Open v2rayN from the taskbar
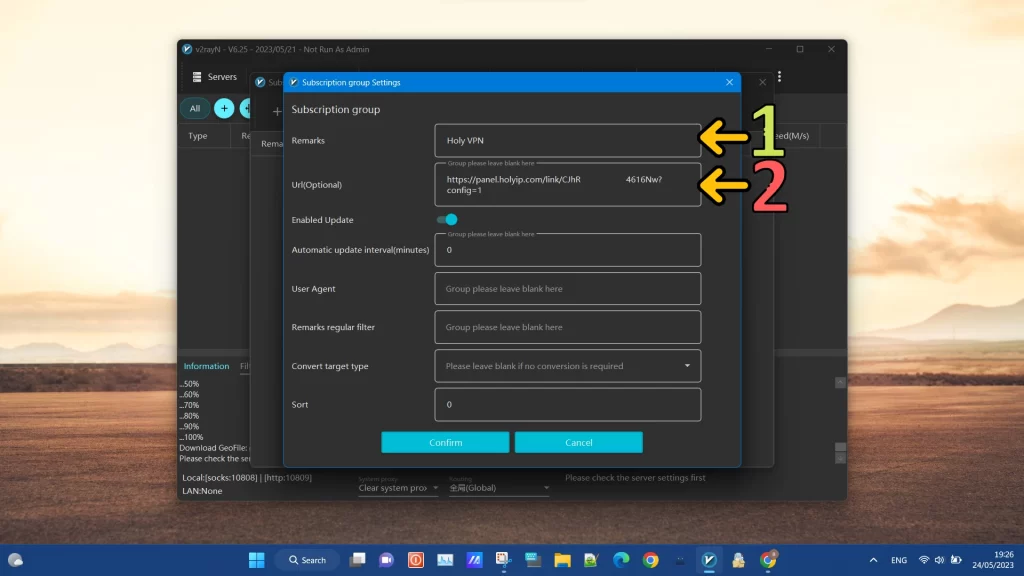Image resolution: width=1024 pixels, height=576 pixels. coord(708,560)
